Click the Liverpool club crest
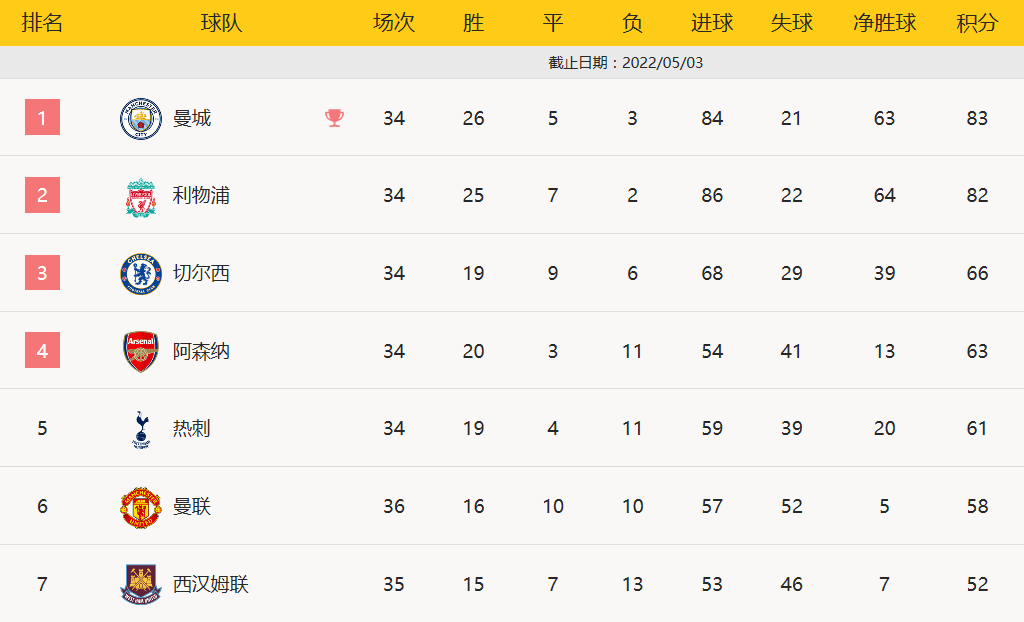 [x=141, y=197]
